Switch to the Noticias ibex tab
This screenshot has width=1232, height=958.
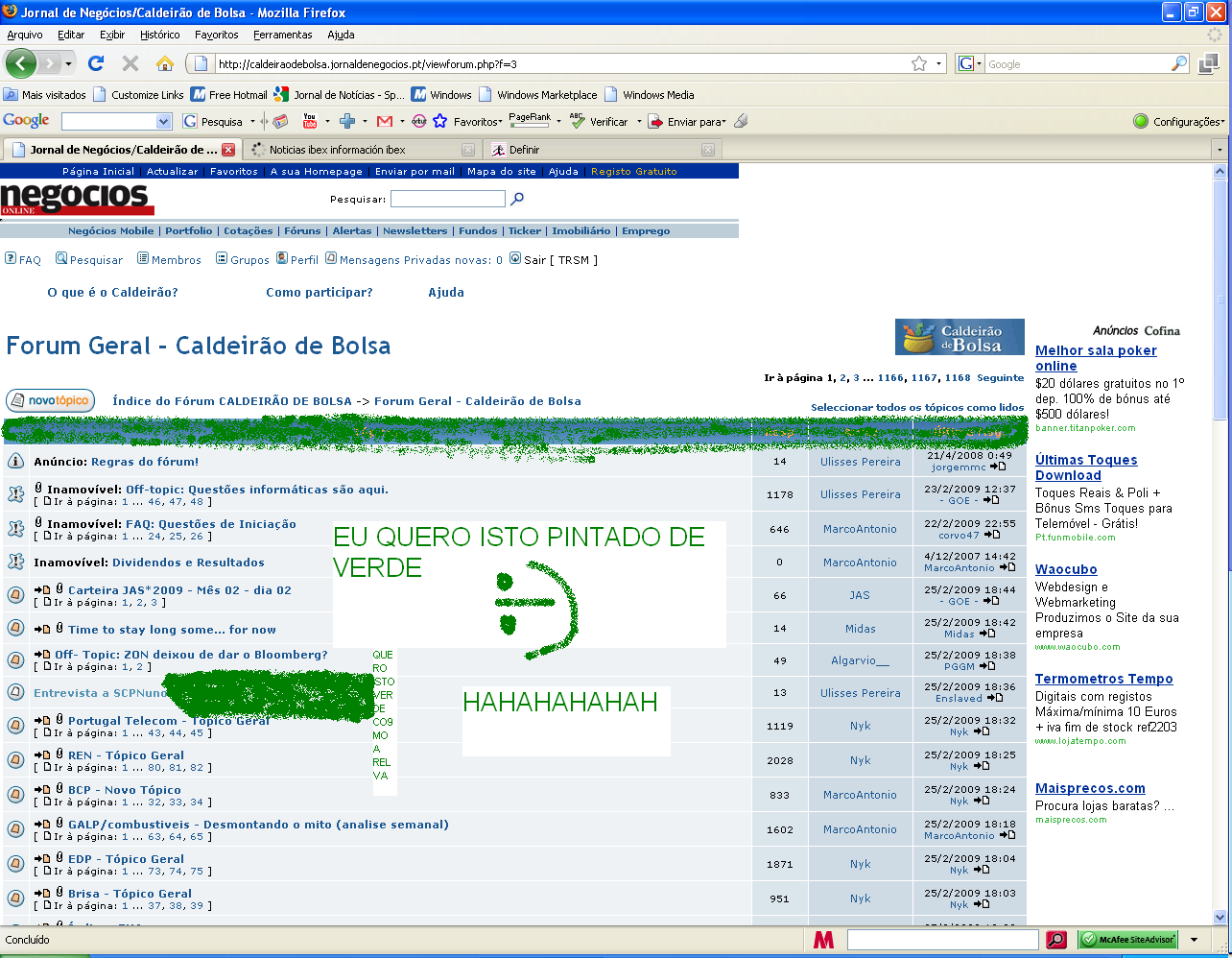pyautogui.click(x=362, y=150)
